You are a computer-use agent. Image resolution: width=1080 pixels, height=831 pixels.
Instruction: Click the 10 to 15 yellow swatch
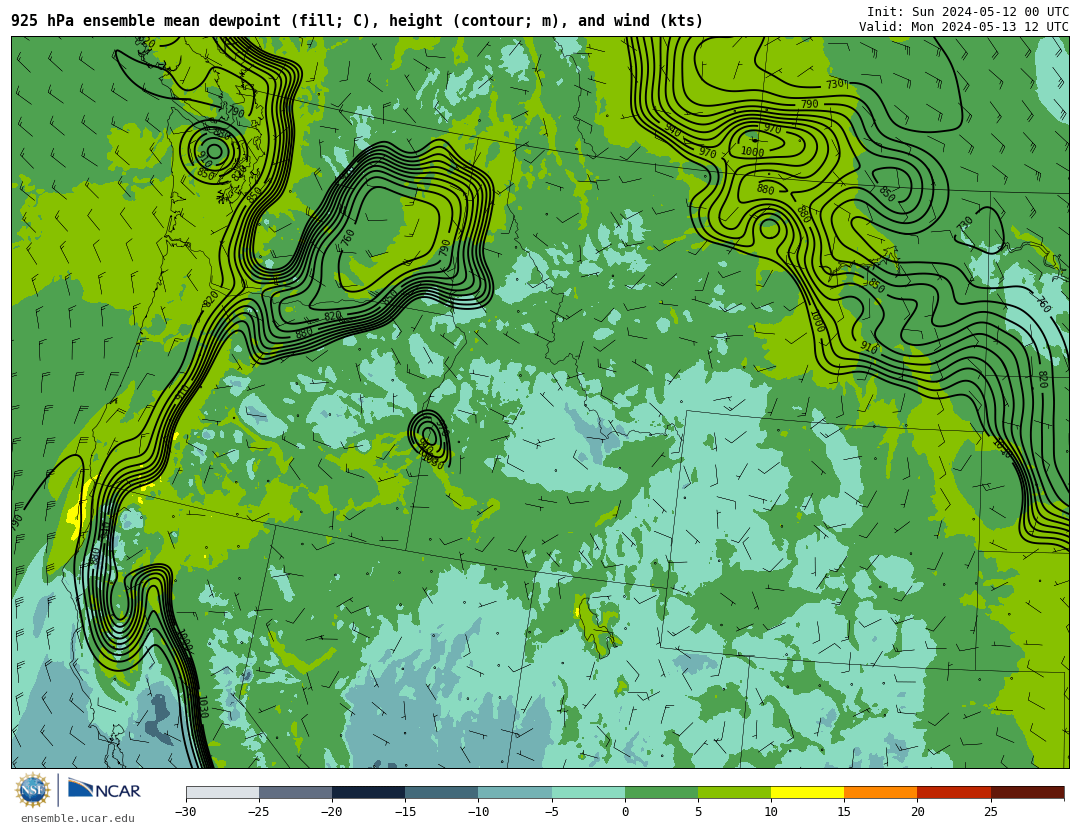click(x=807, y=792)
